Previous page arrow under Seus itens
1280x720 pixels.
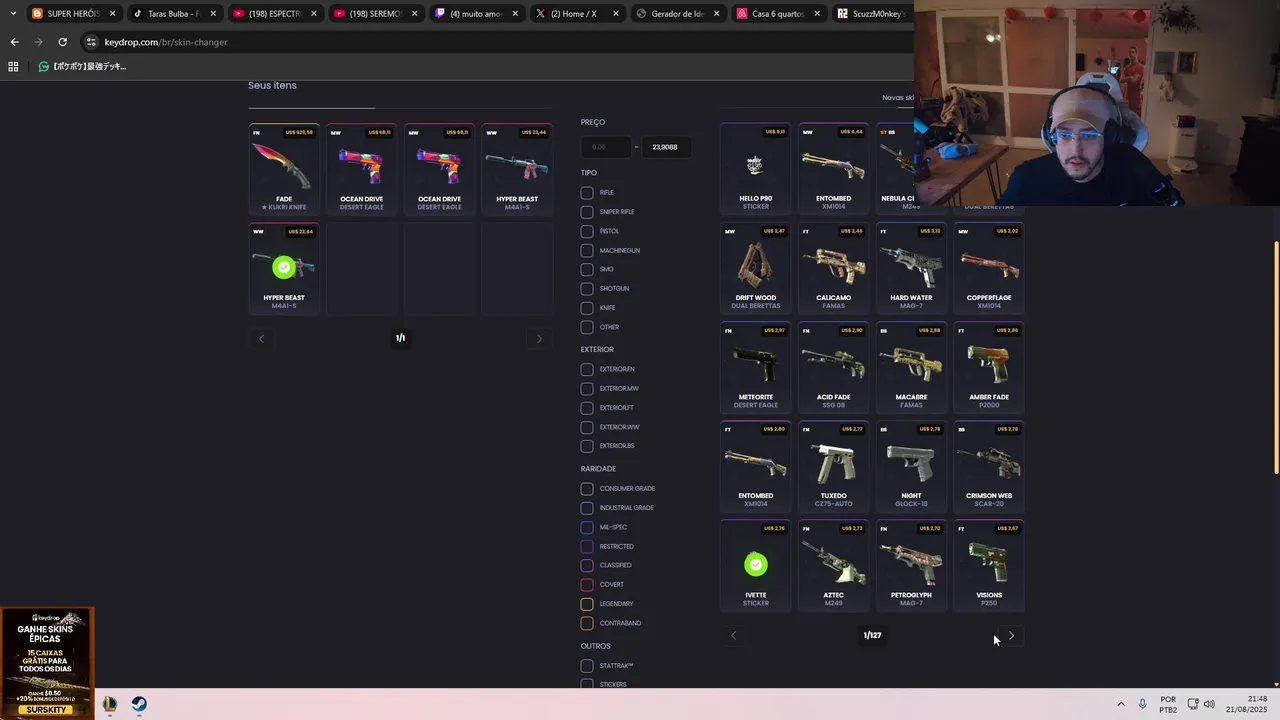tap(261, 339)
